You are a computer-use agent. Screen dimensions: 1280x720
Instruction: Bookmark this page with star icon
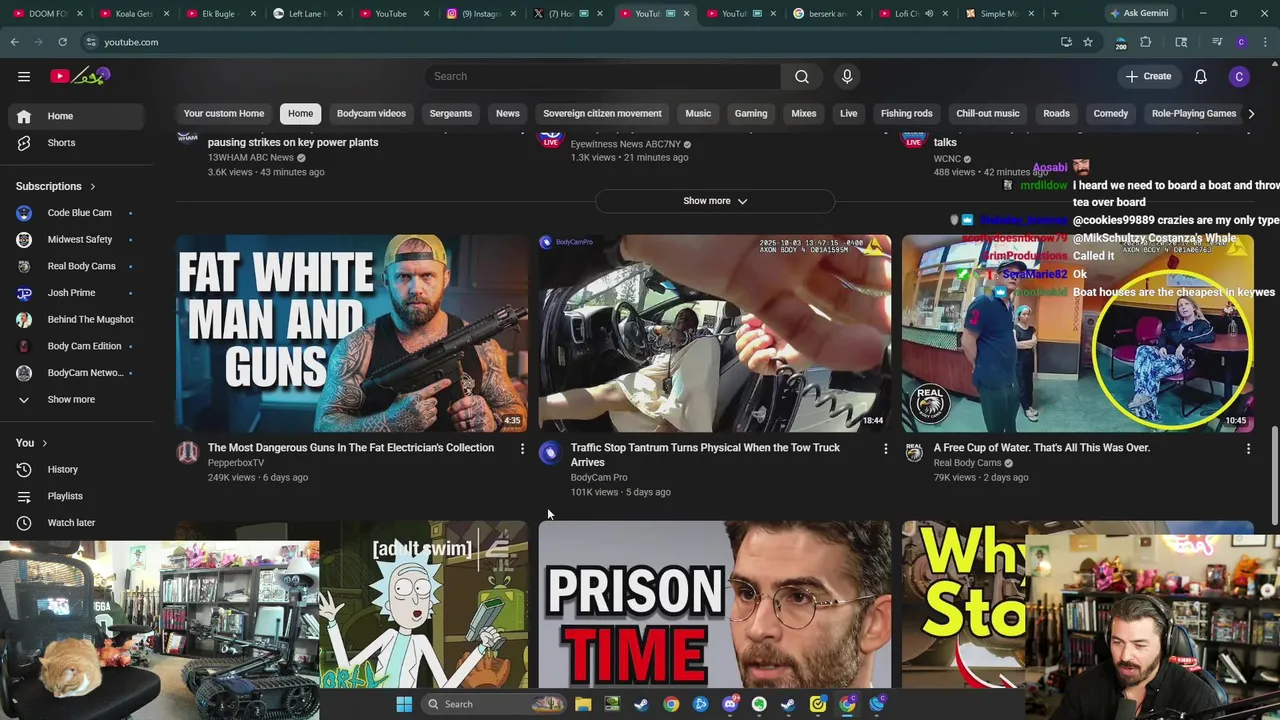(1088, 42)
